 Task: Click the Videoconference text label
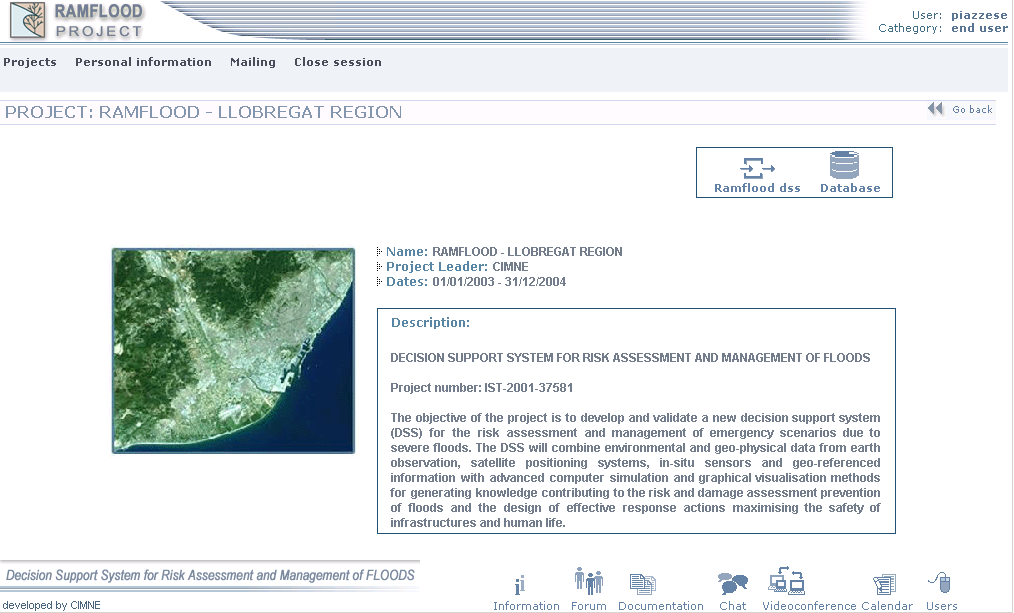809,606
